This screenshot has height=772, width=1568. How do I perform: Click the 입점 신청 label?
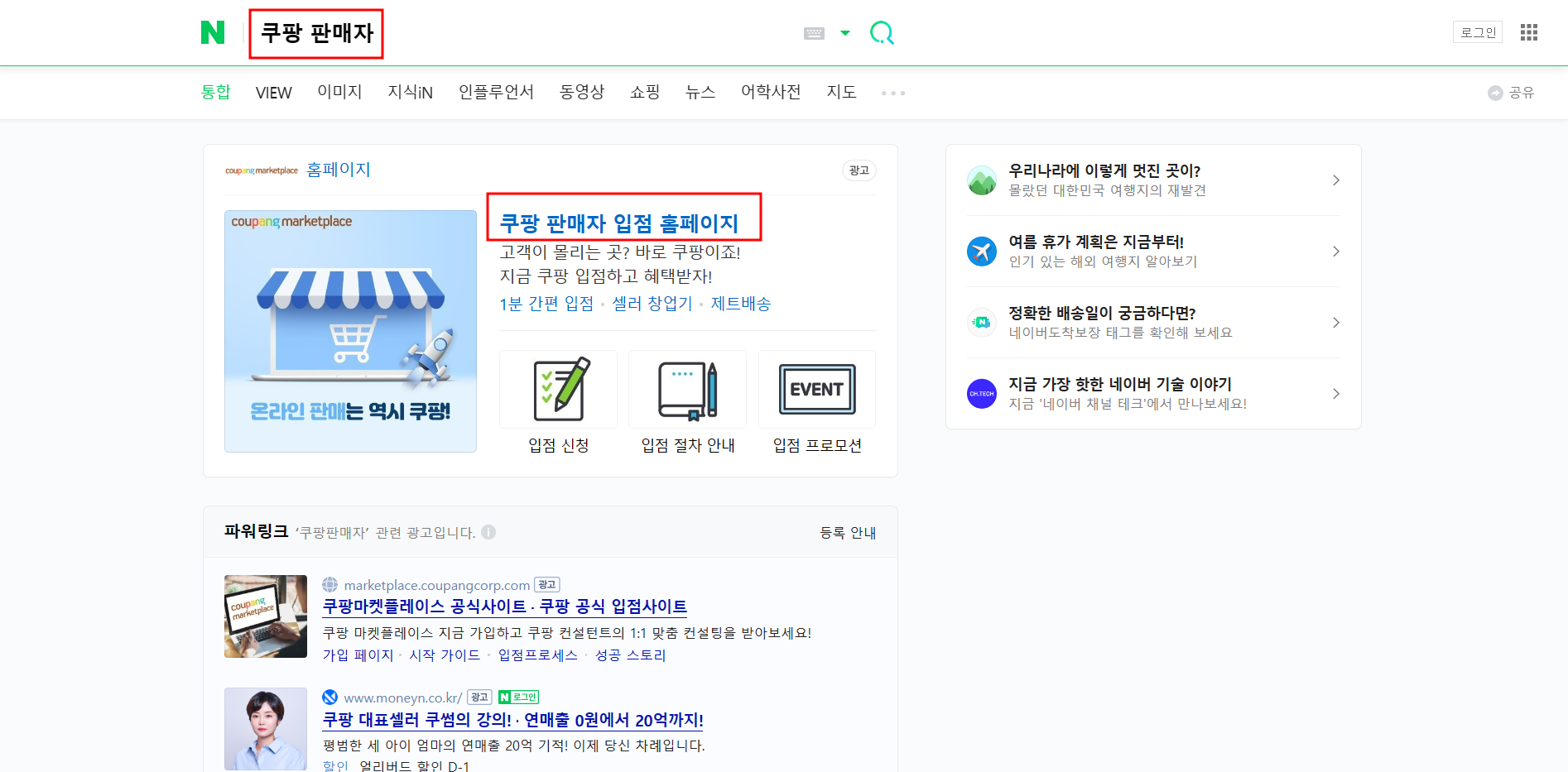click(559, 445)
